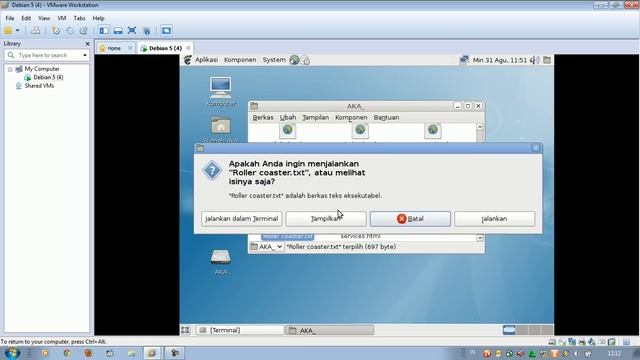
Task: Toggle the console view toolbar icon
Action: pos(166,31)
